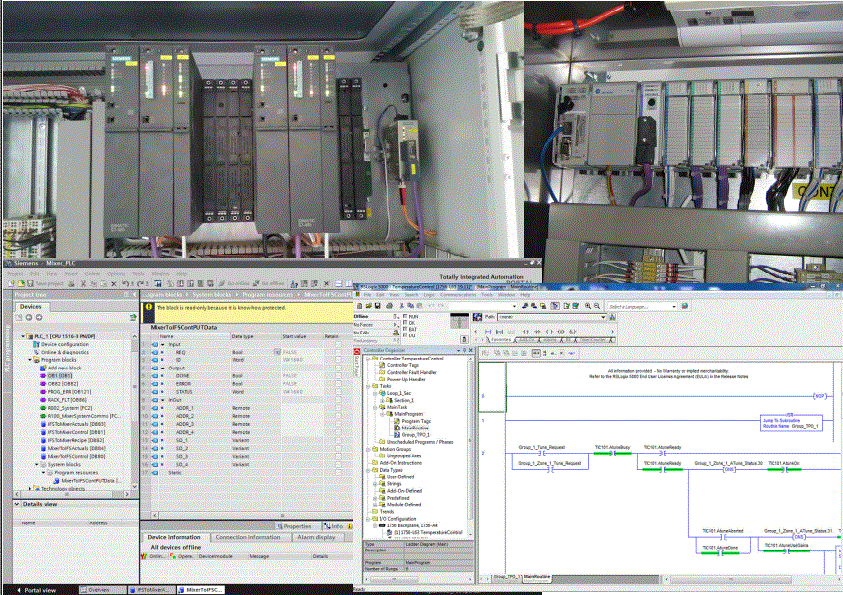
Task: Collapse the Program blocks tree folder
Action: (29, 360)
